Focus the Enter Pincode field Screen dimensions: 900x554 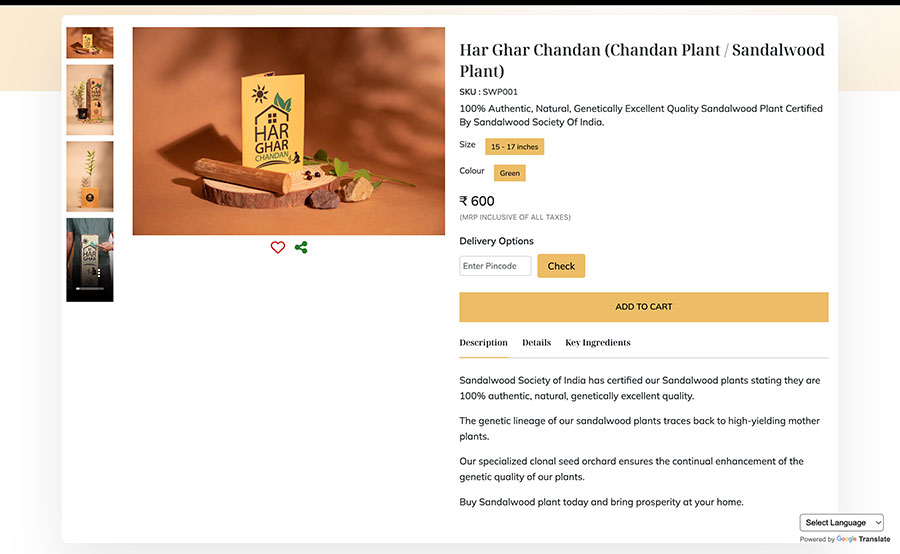pos(495,266)
